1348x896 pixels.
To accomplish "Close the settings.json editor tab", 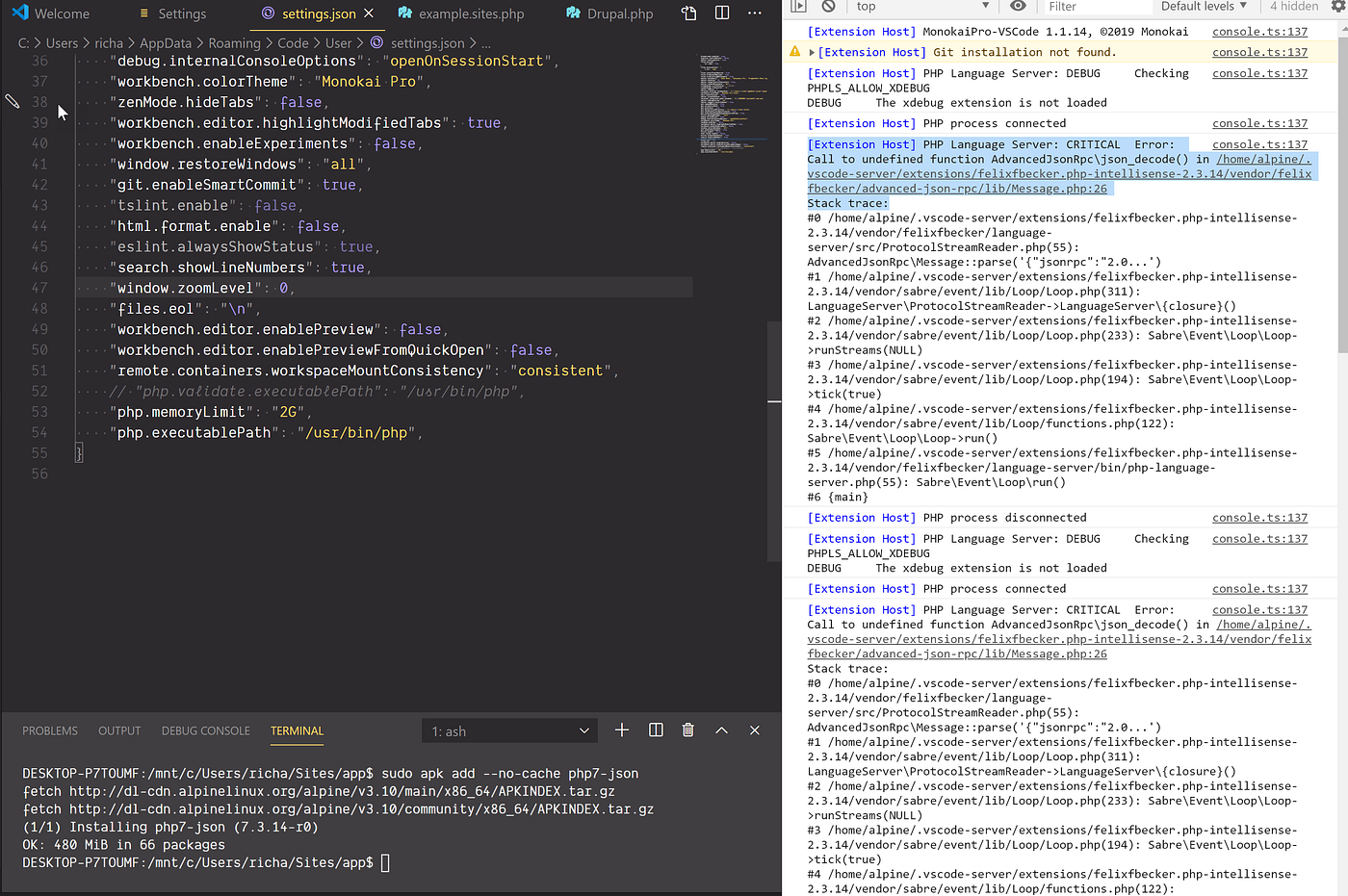I will tap(368, 14).
